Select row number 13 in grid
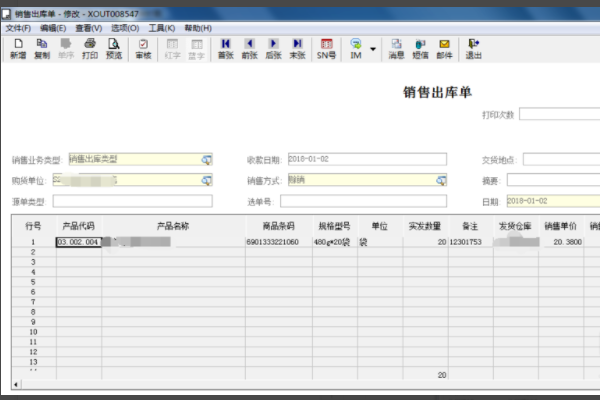The width and height of the screenshot is (600, 400). [34, 362]
